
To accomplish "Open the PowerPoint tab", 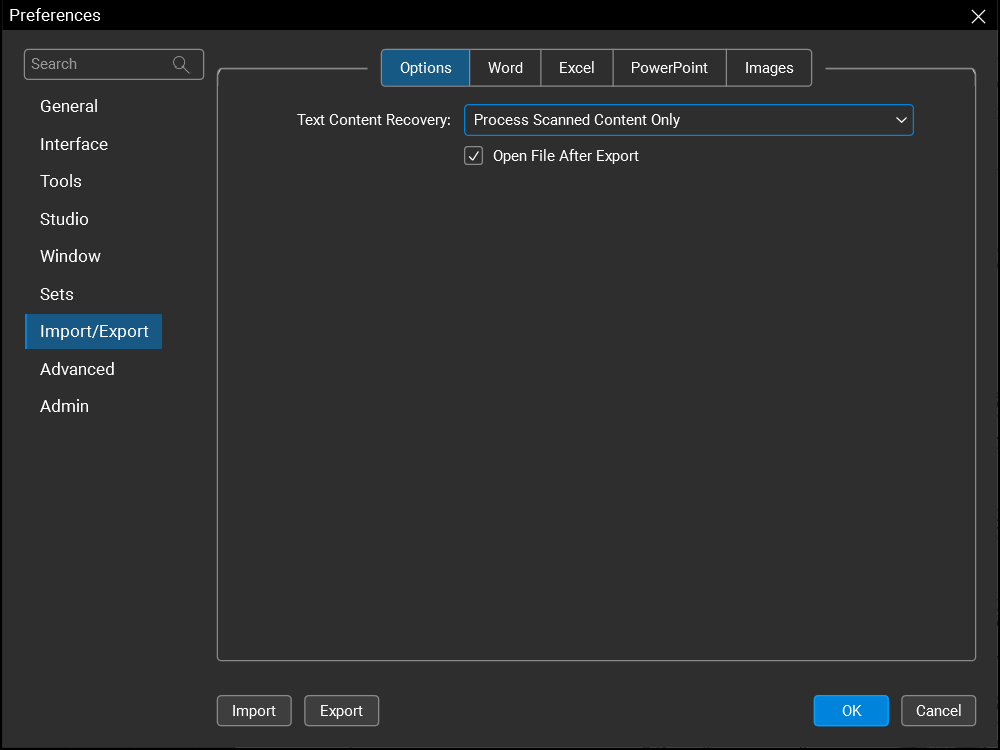I will (x=669, y=68).
